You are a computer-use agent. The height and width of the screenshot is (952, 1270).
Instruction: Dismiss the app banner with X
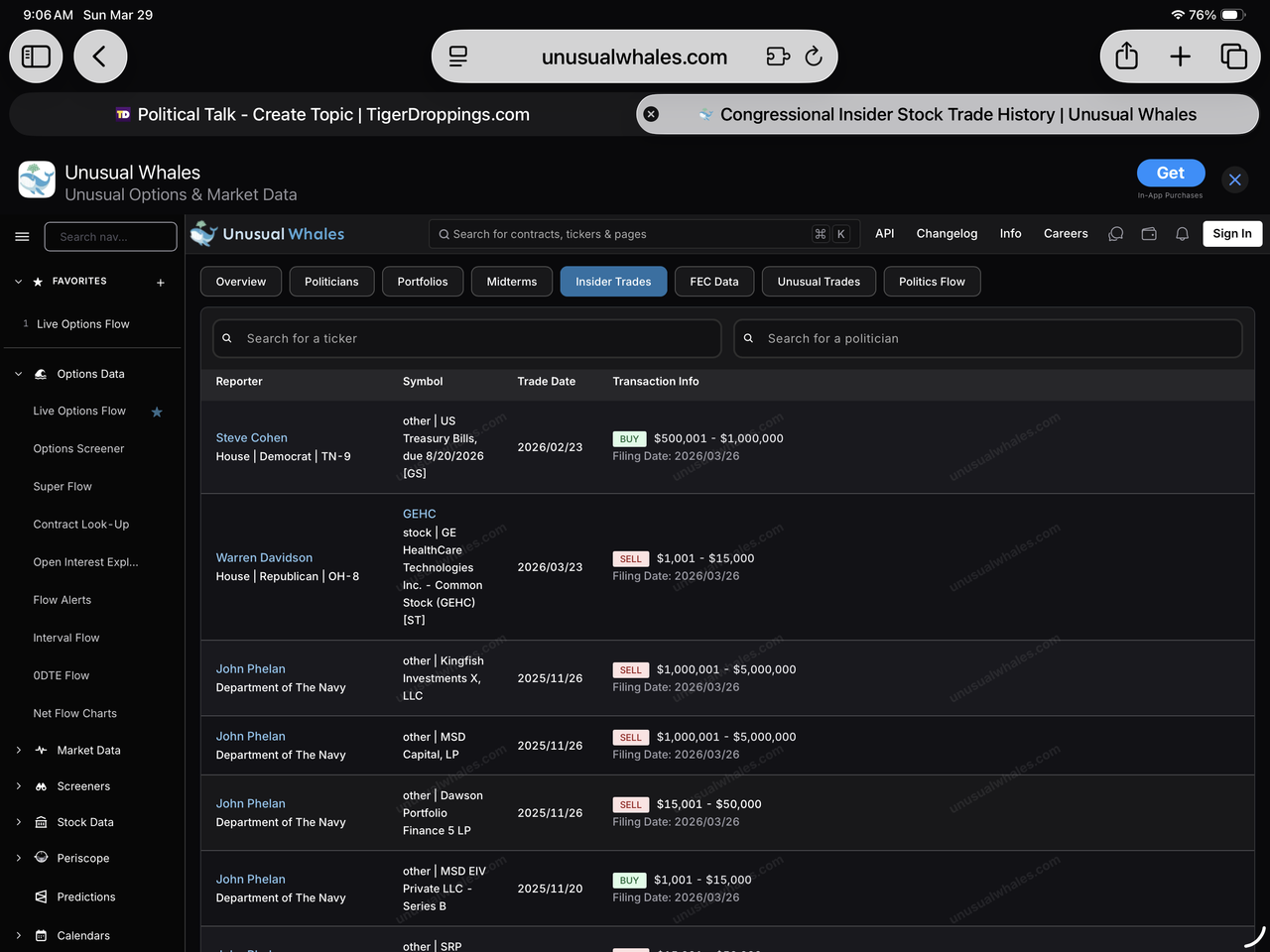1235,179
